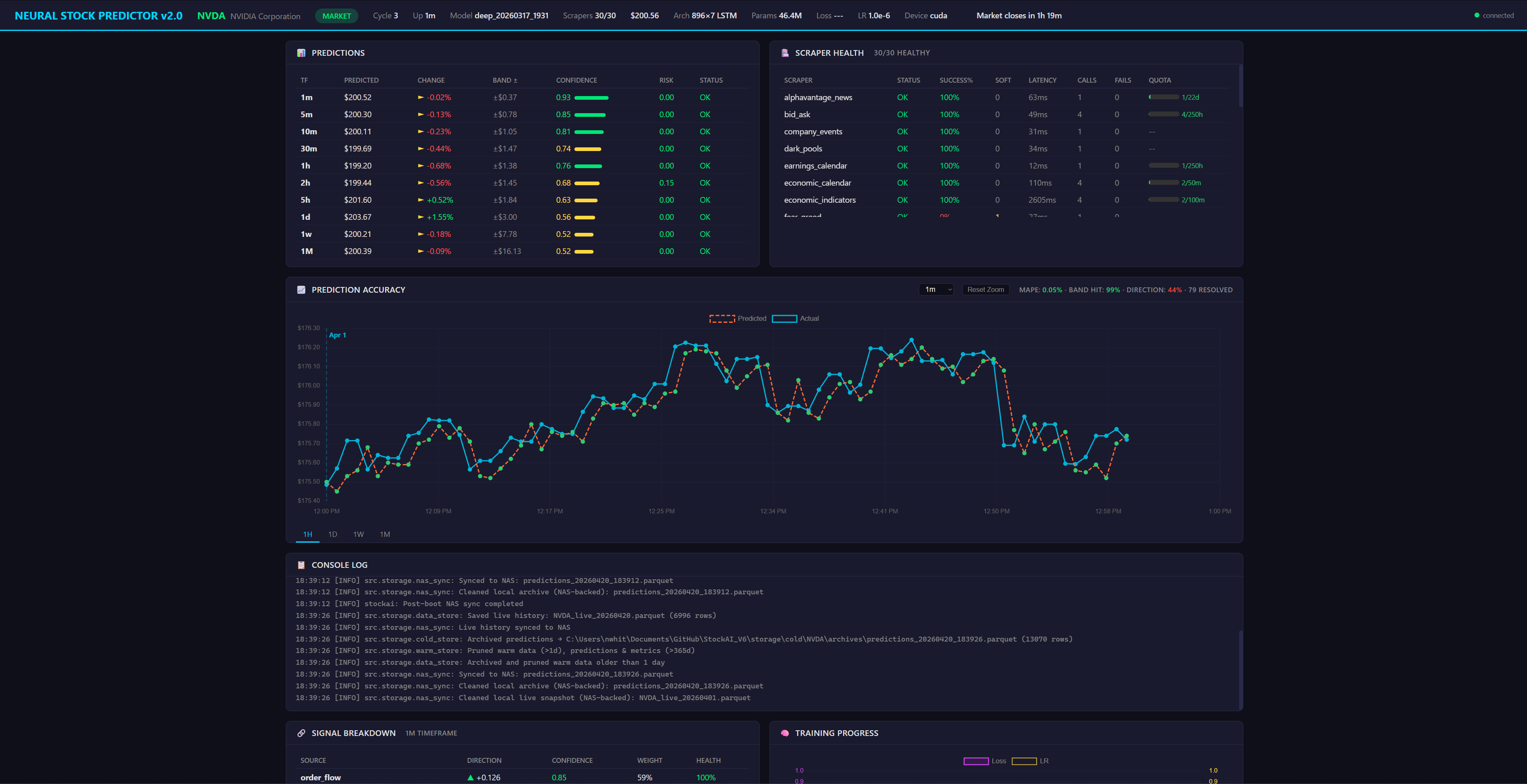
Task: Click the earnings_calendar scraper name
Action: (815, 166)
